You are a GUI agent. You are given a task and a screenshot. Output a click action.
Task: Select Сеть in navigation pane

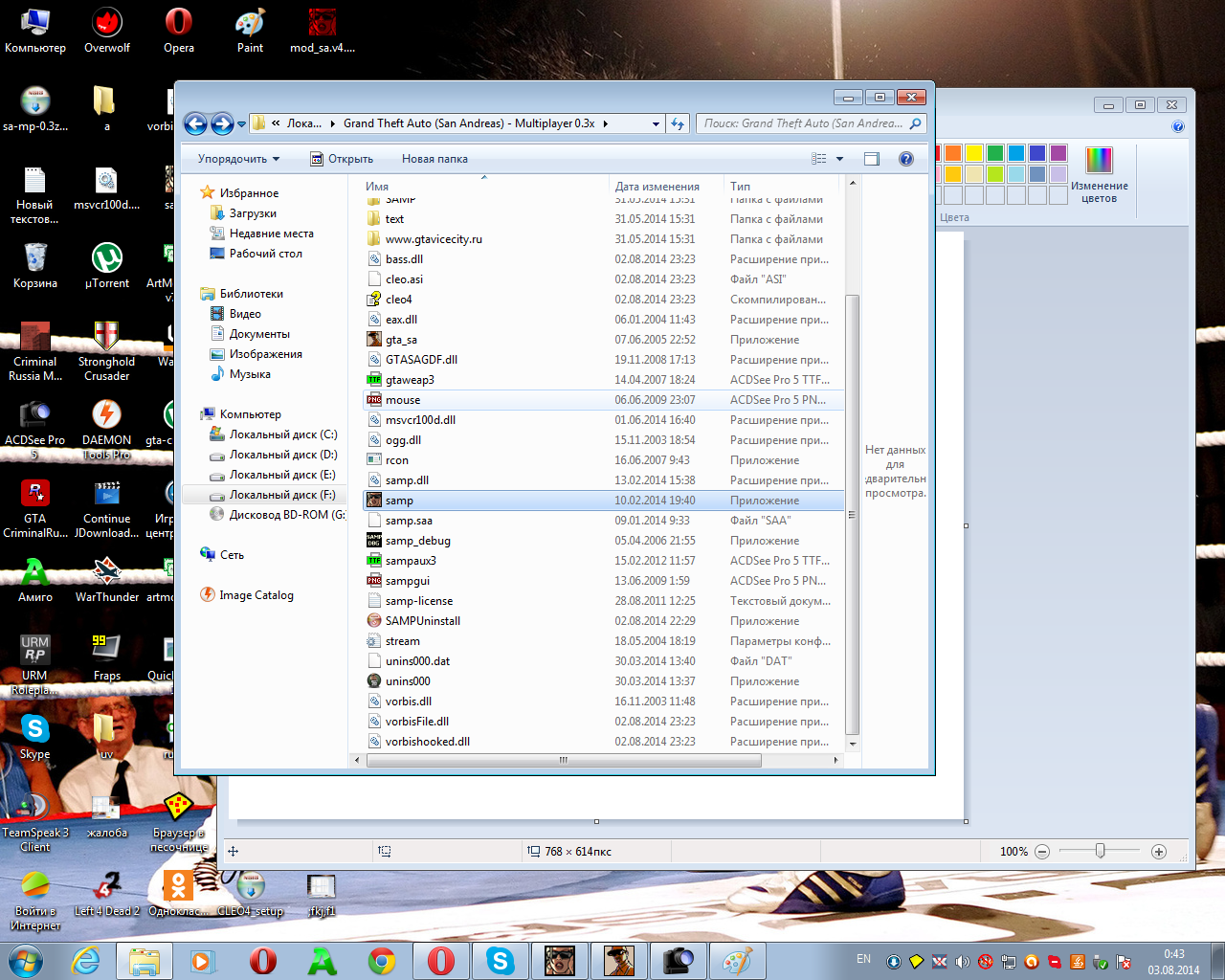click(x=232, y=555)
